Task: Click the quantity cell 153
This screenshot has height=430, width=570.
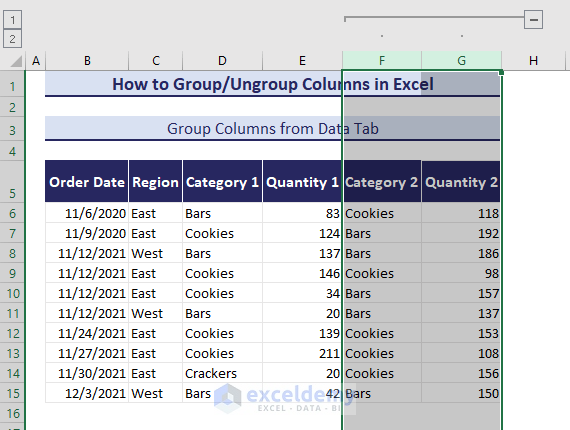Action: 461,333
